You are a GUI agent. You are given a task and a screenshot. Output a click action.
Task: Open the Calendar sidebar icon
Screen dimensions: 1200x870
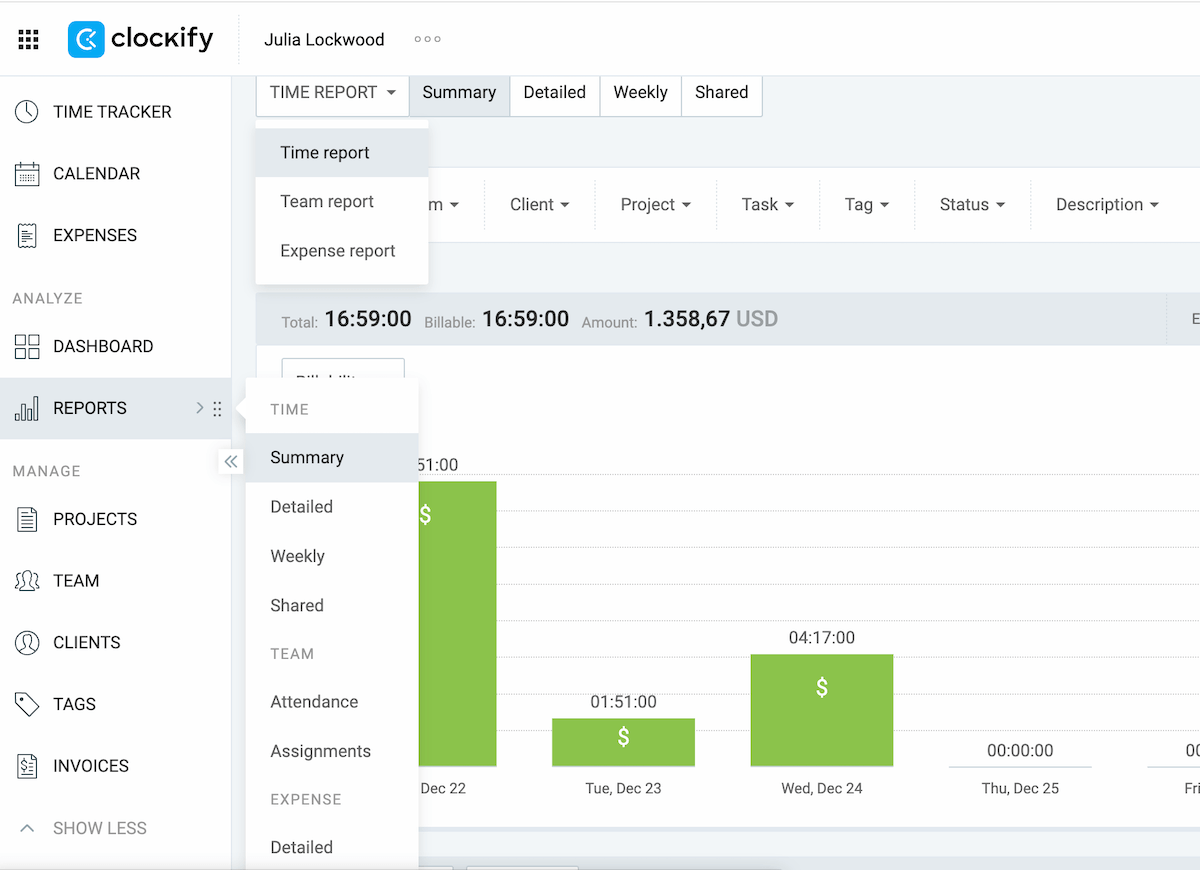tap(28, 173)
